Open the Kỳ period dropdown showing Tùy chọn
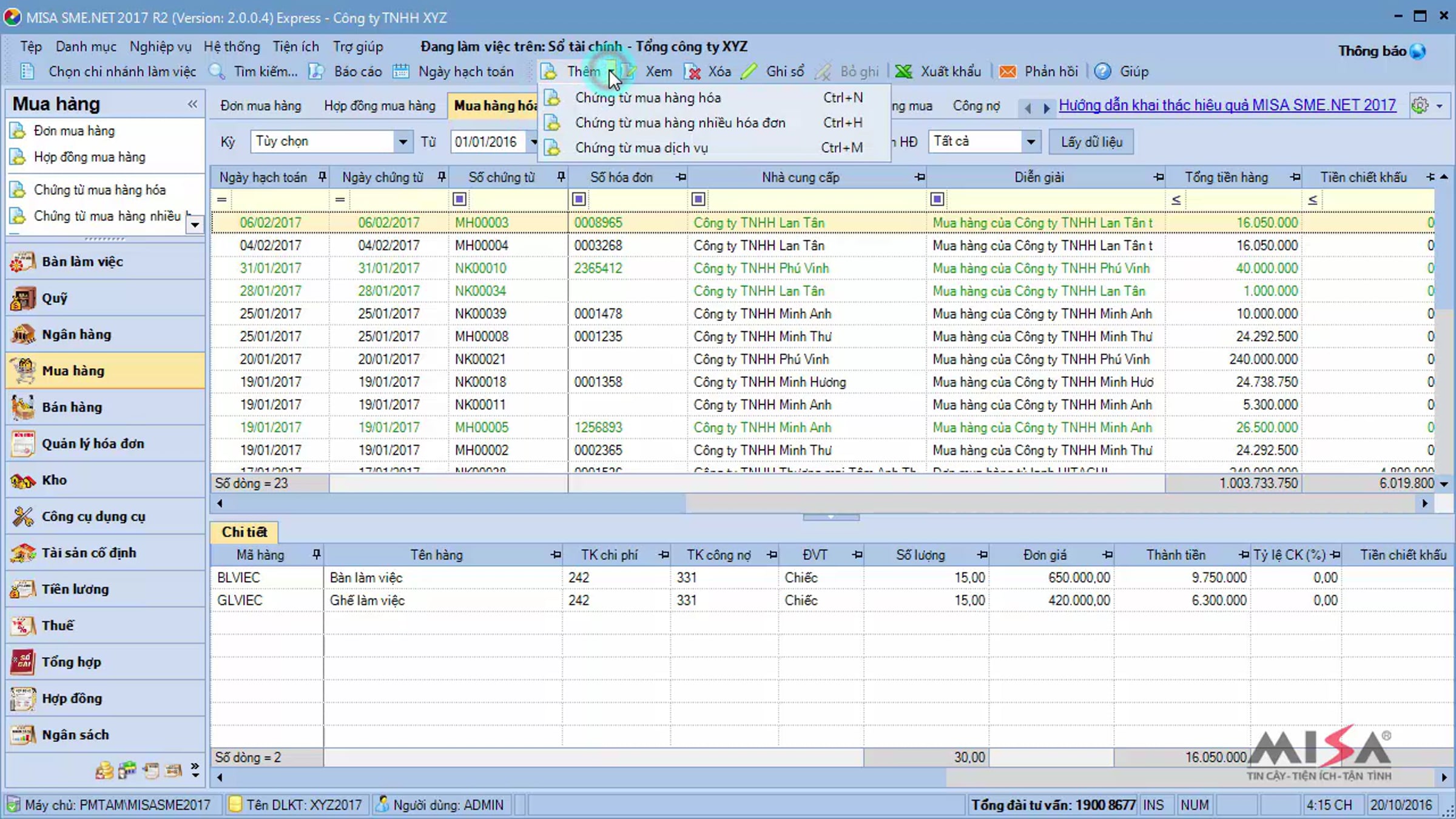This screenshot has height=819, width=1456. (x=403, y=142)
